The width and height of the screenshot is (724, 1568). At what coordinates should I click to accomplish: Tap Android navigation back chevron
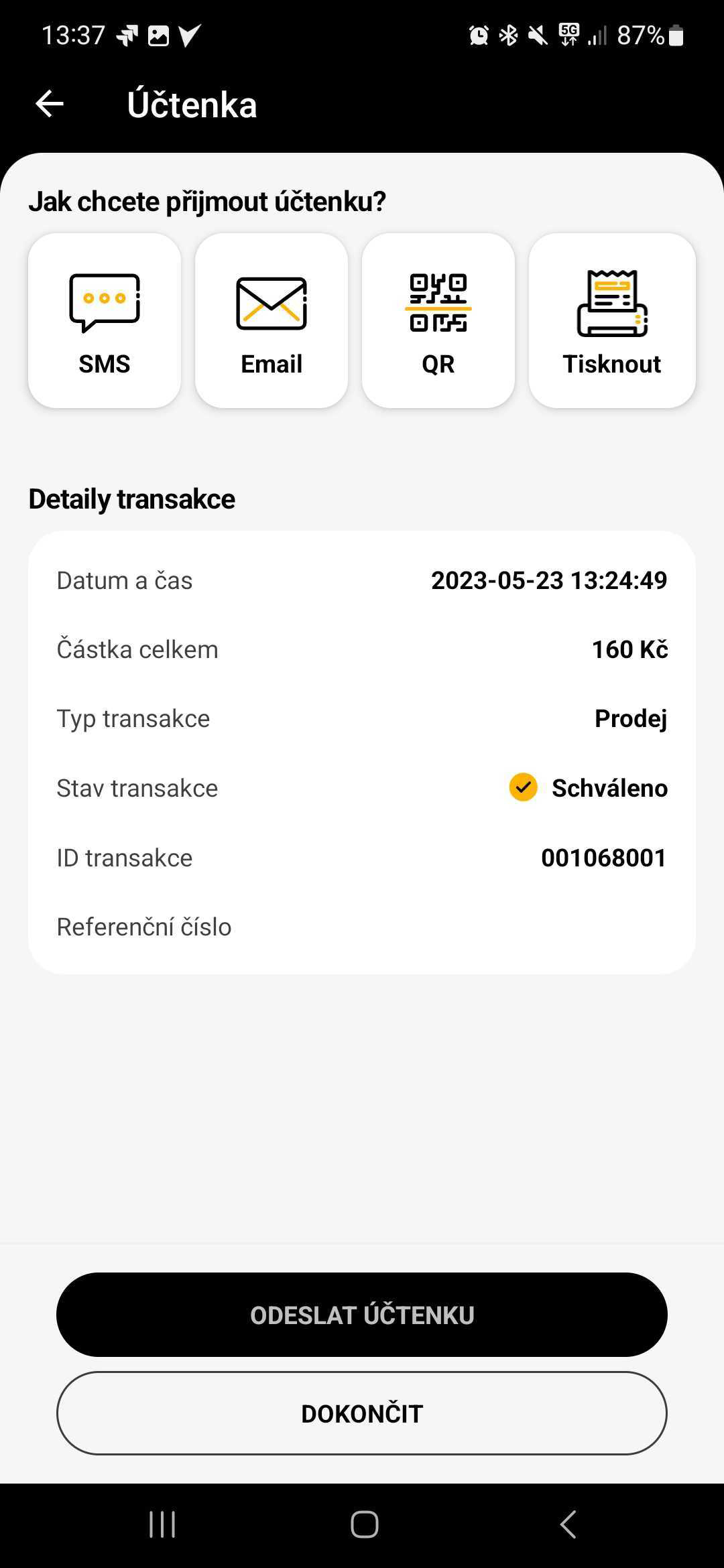(568, 1524)
